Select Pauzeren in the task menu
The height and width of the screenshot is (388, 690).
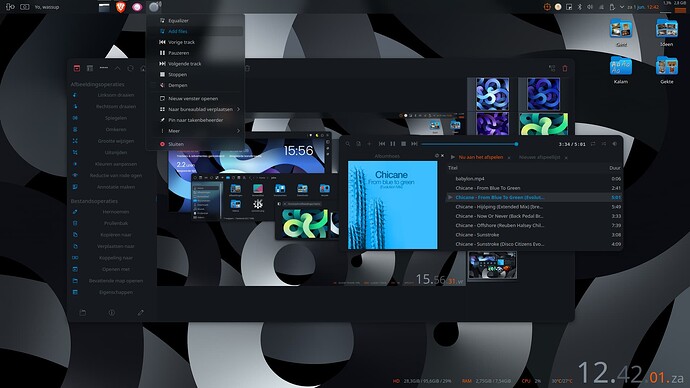(x=195, y=53)
